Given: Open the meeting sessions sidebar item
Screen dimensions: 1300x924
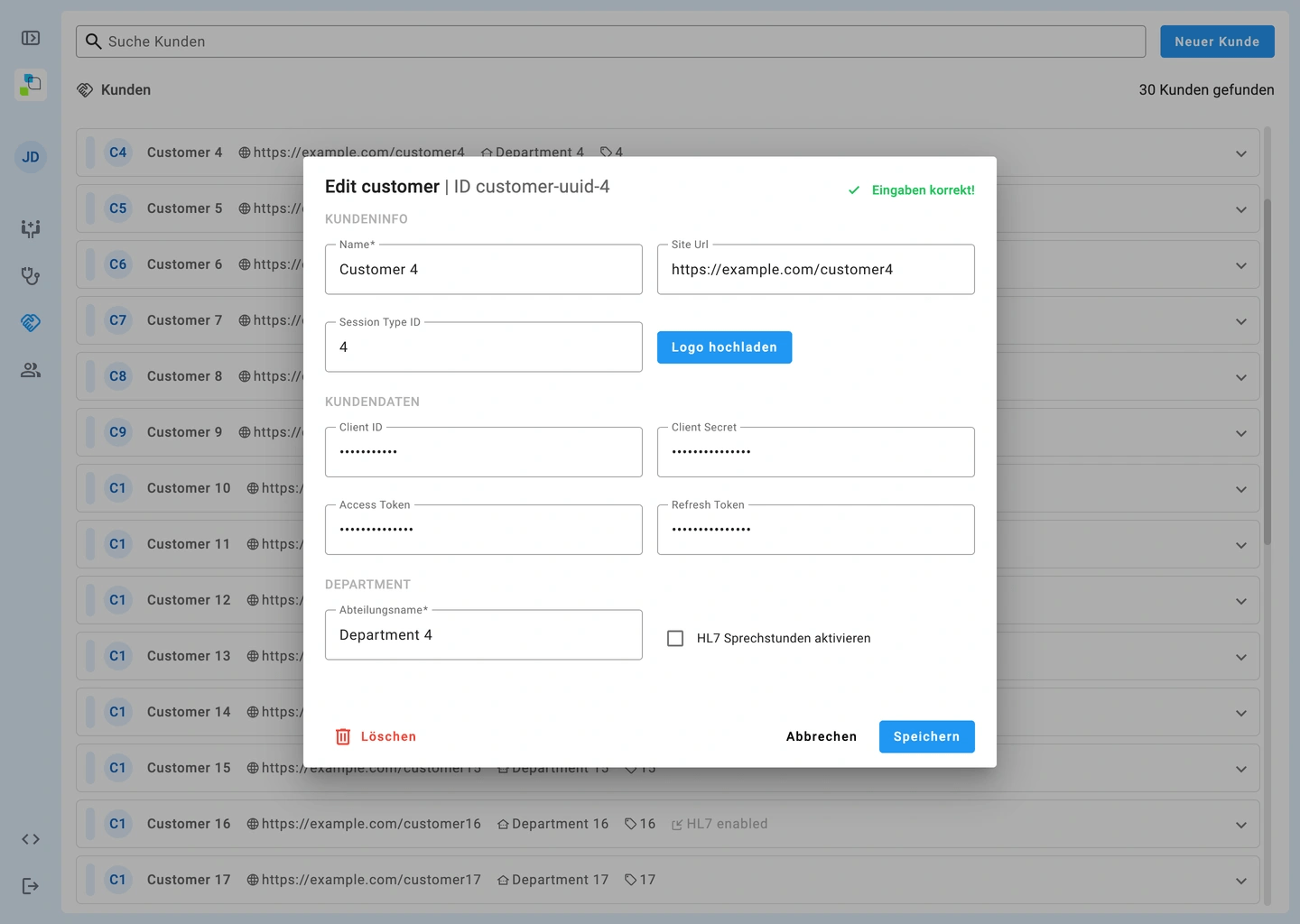Looking at the screenshot, I should coord(31,229).
